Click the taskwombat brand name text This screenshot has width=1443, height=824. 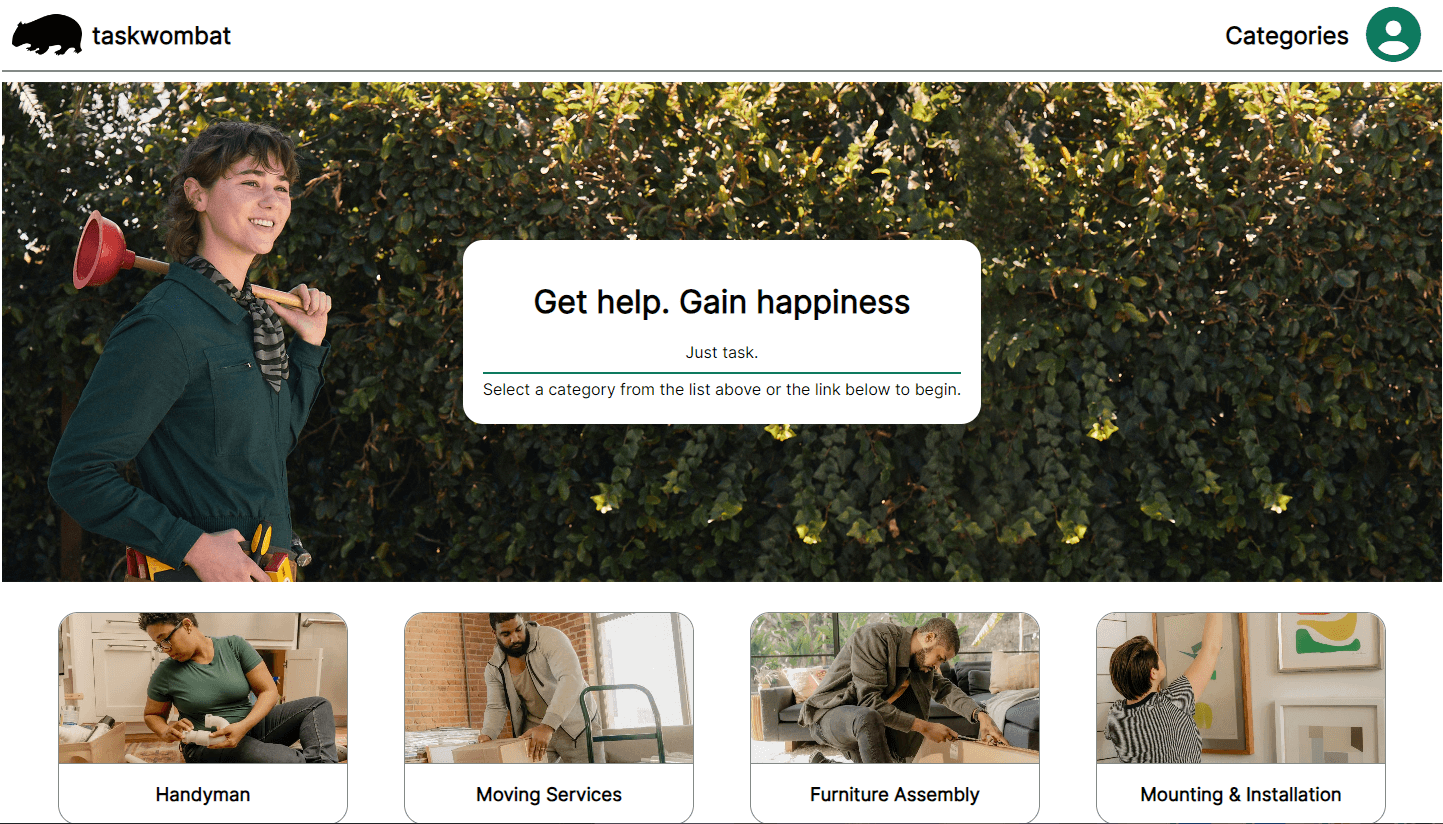tap(161, 36)
